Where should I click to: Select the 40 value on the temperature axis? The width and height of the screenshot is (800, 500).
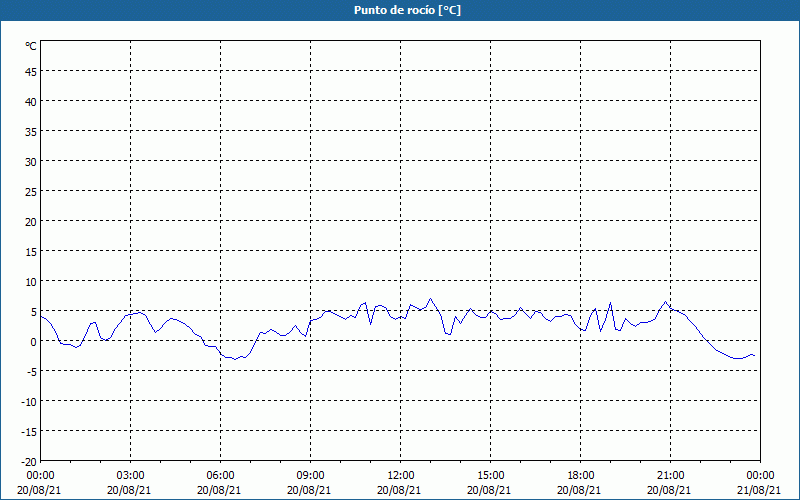[x=31, y=102]
